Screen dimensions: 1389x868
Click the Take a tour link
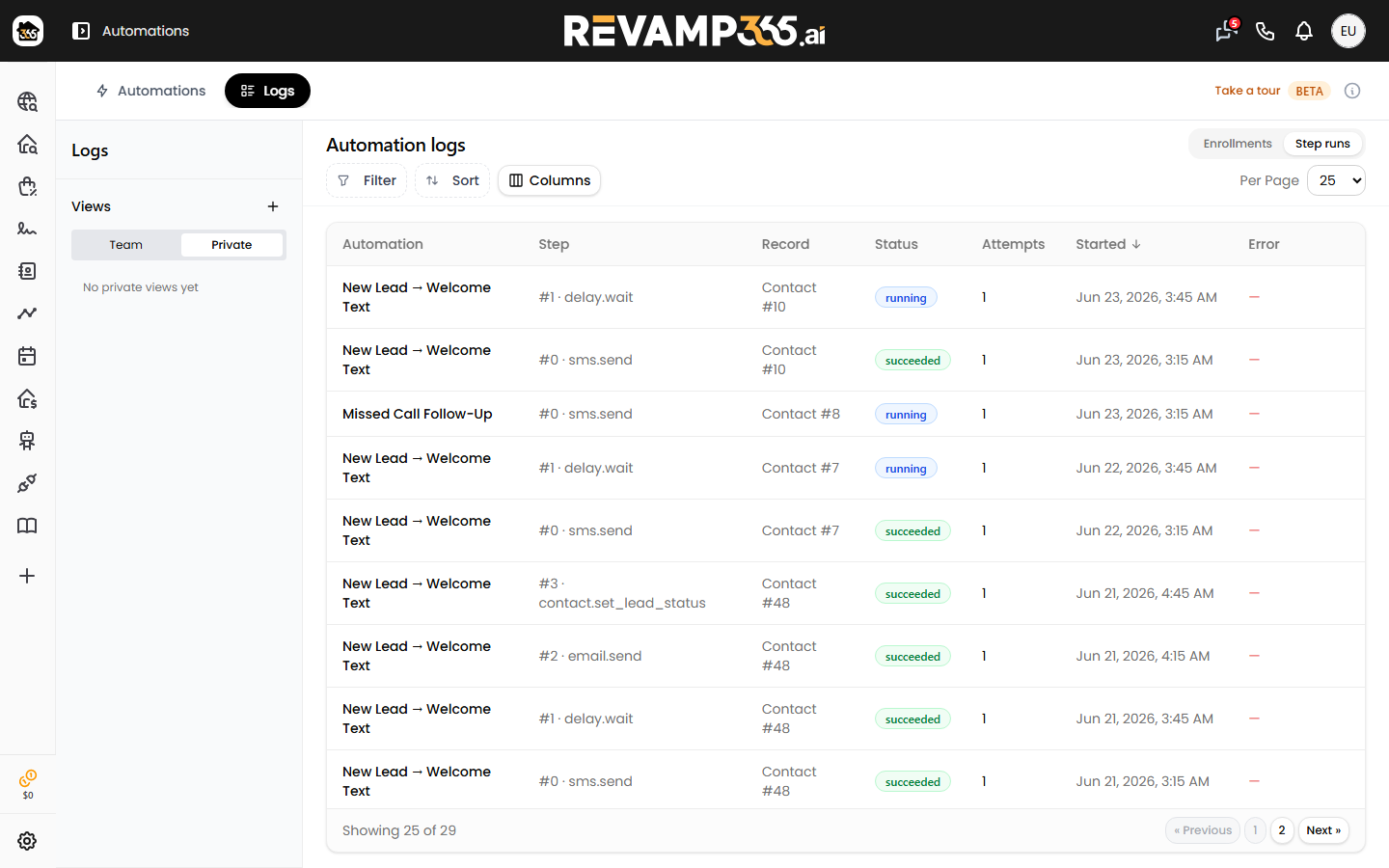(1247, 91)
